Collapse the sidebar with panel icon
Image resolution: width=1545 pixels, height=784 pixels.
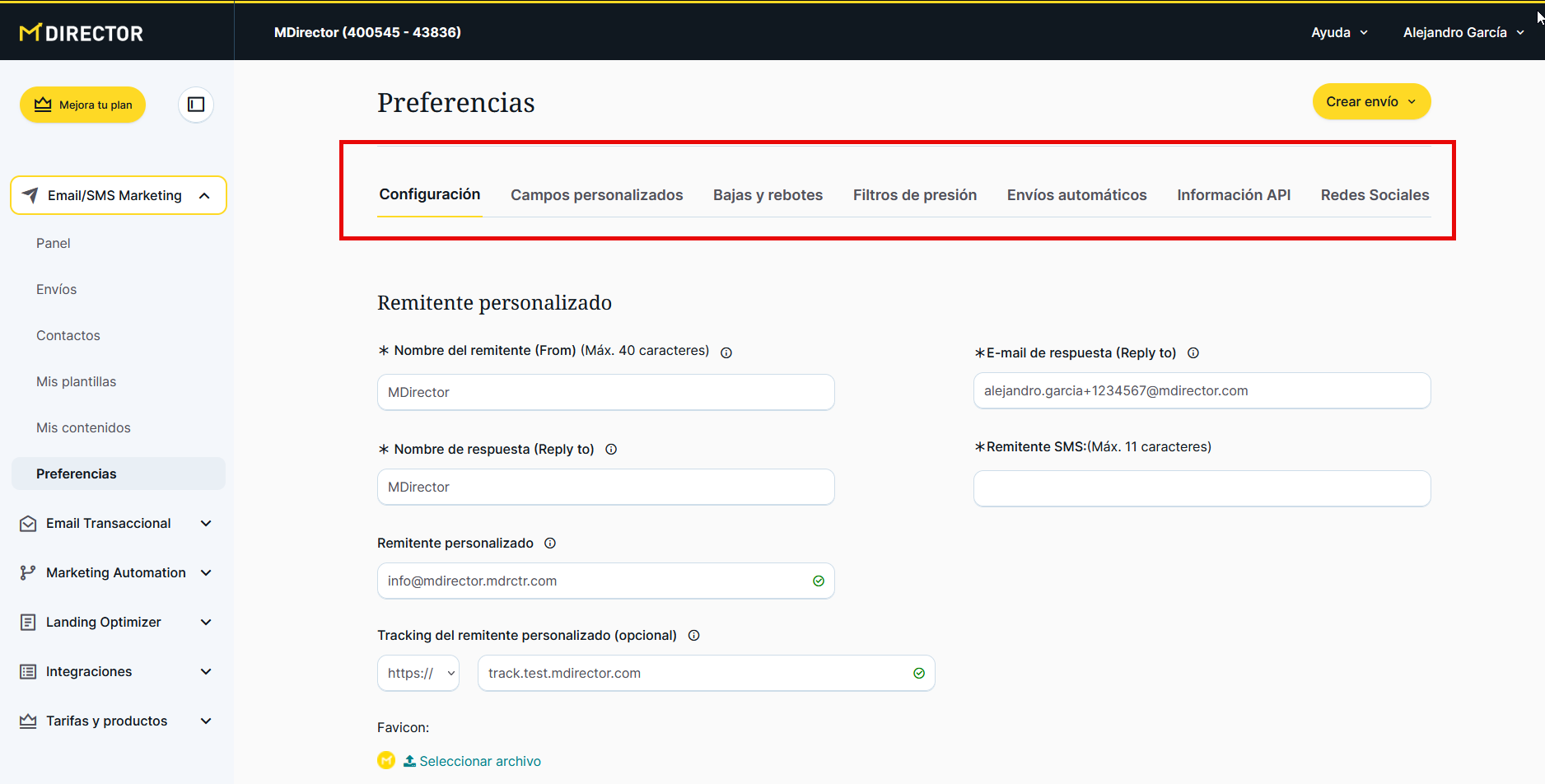tap(196, 105)
